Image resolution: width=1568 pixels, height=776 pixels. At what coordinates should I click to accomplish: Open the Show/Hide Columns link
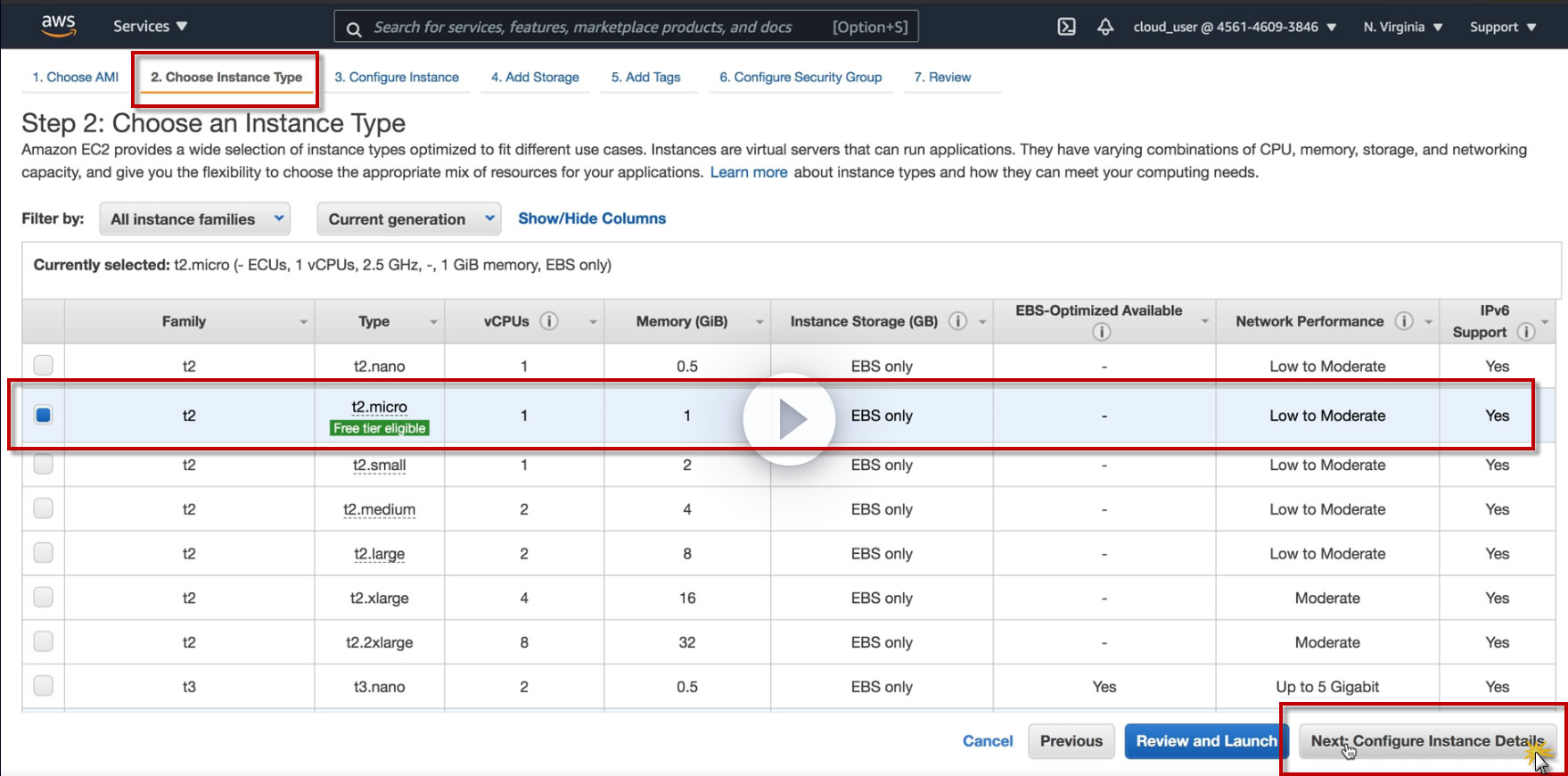592,219
